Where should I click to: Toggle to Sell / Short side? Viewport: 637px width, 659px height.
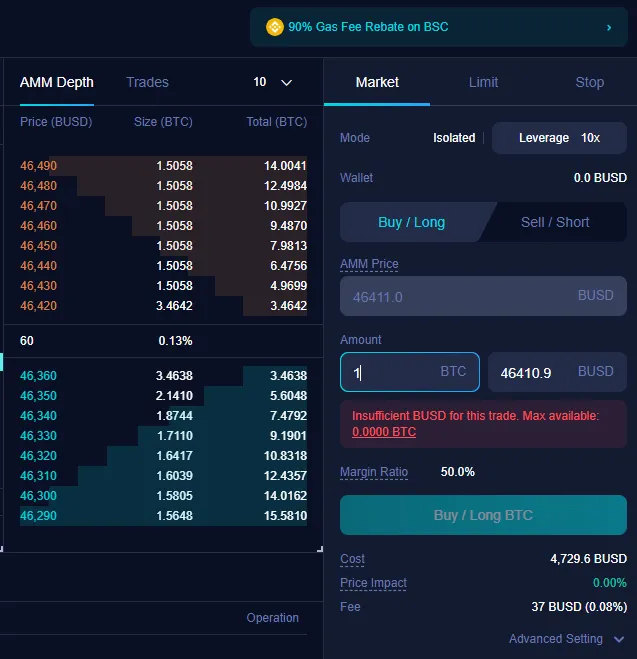coord(555,222)
